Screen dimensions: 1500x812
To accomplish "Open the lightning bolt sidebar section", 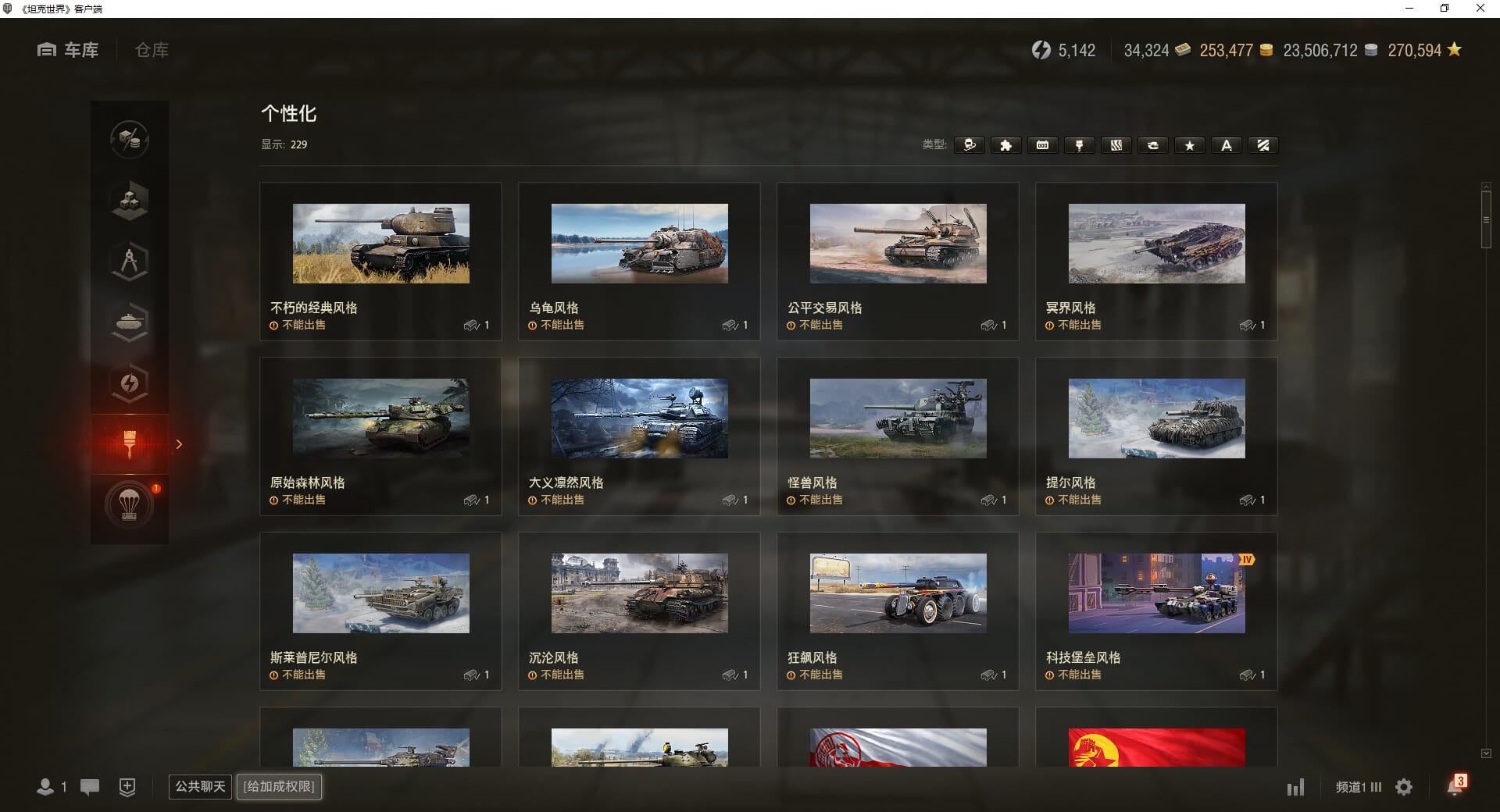I will 130,383.
